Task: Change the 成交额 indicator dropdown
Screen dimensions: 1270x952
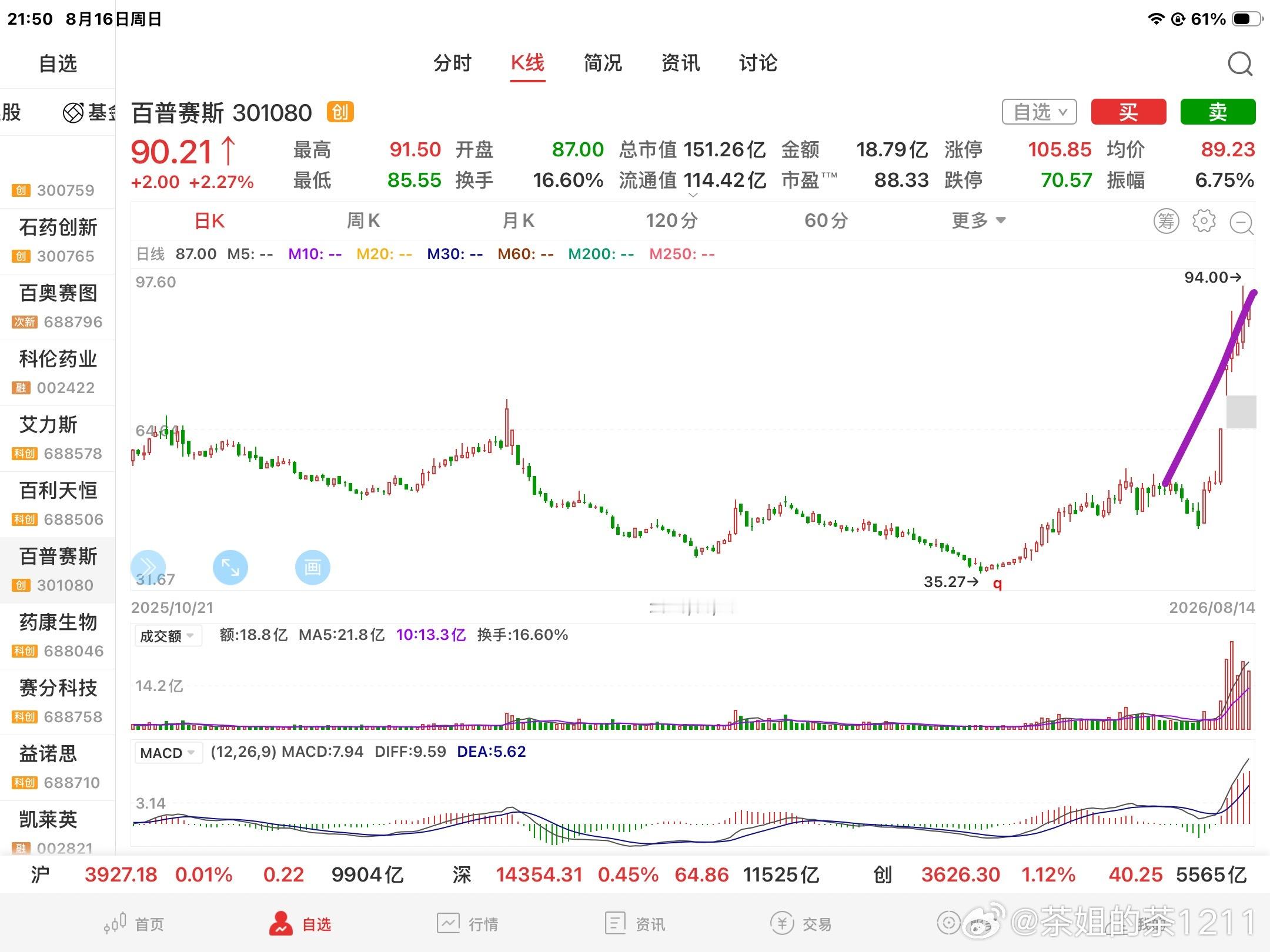Action: pos(168,636)
